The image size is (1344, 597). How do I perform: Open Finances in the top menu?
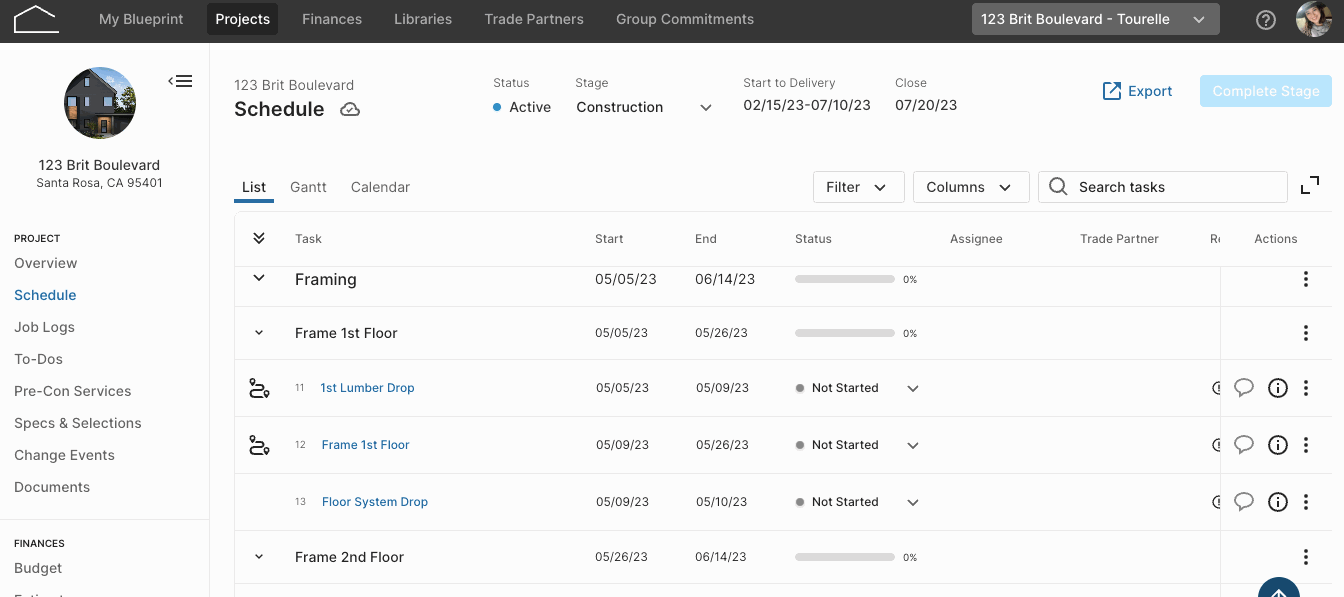(x=332, y=19)
